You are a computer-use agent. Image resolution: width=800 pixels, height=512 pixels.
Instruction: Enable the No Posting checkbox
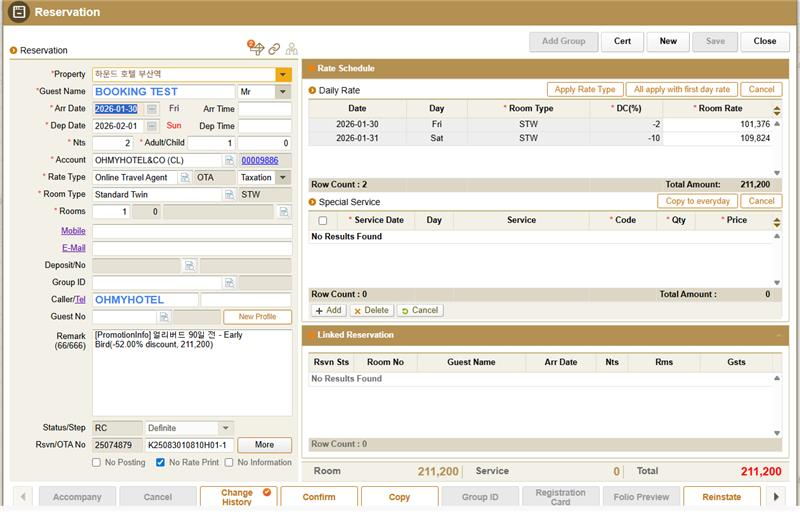pos(97,463)
